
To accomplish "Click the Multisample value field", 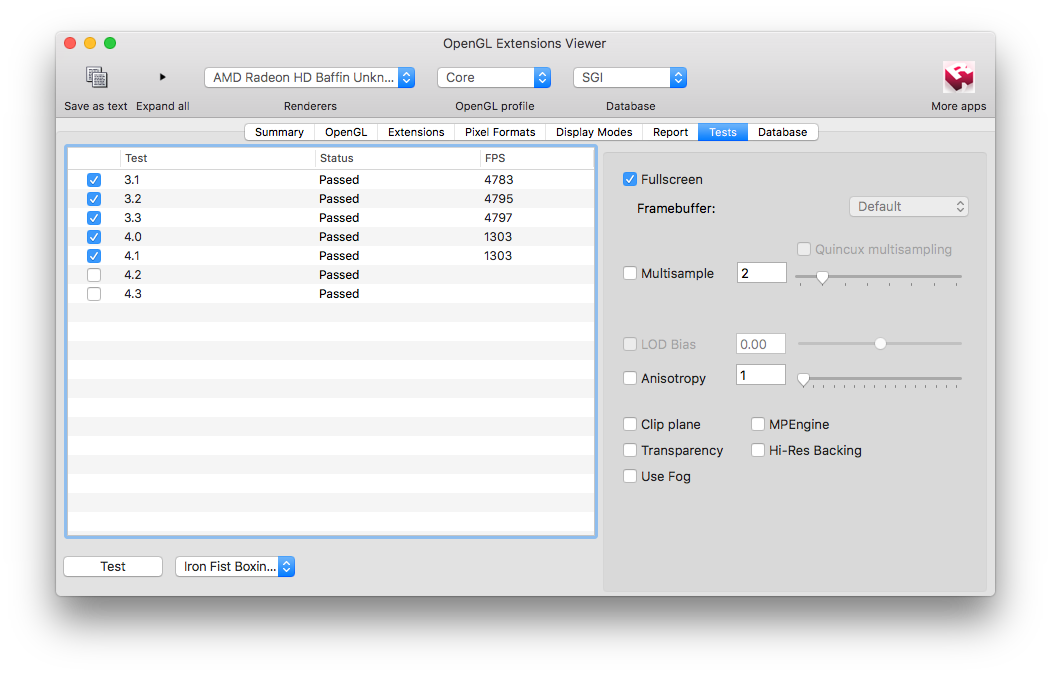I will [x=761, y=273].
